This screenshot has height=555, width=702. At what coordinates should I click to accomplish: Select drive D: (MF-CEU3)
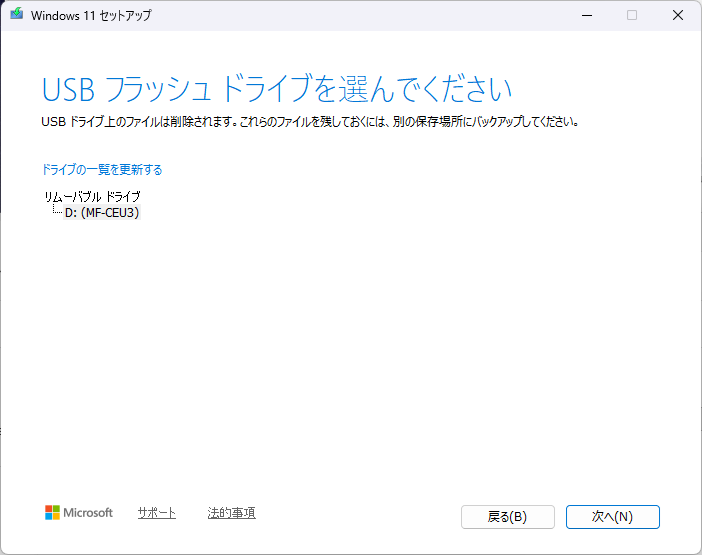pos(102,213)
